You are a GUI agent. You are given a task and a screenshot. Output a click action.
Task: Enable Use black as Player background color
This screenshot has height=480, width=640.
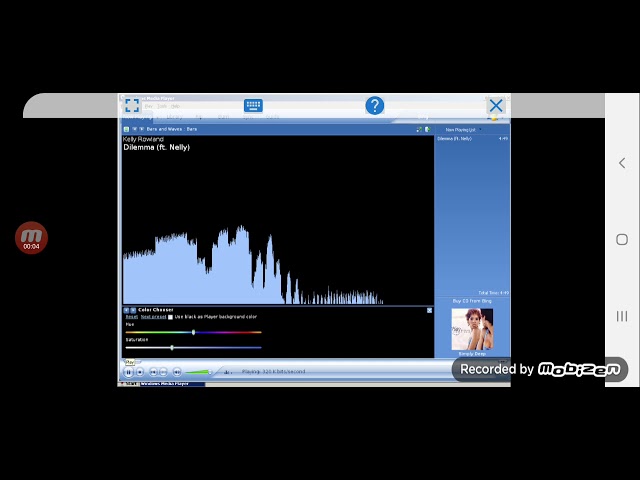click(170, 317)
